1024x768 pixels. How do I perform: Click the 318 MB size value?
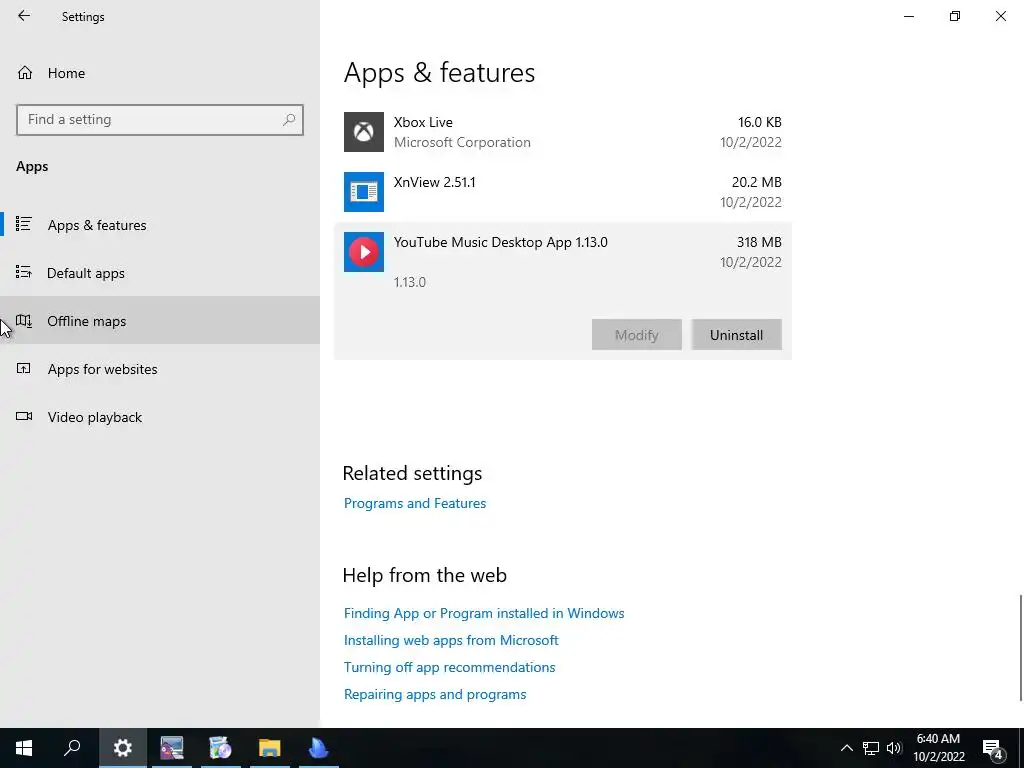click(759, 242)
